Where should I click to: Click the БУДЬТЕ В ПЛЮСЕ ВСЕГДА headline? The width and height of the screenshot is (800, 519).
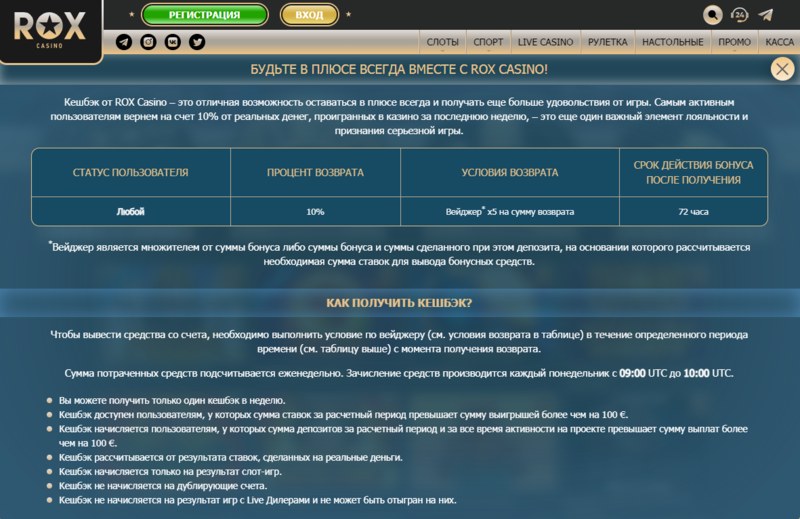(399, 69)
